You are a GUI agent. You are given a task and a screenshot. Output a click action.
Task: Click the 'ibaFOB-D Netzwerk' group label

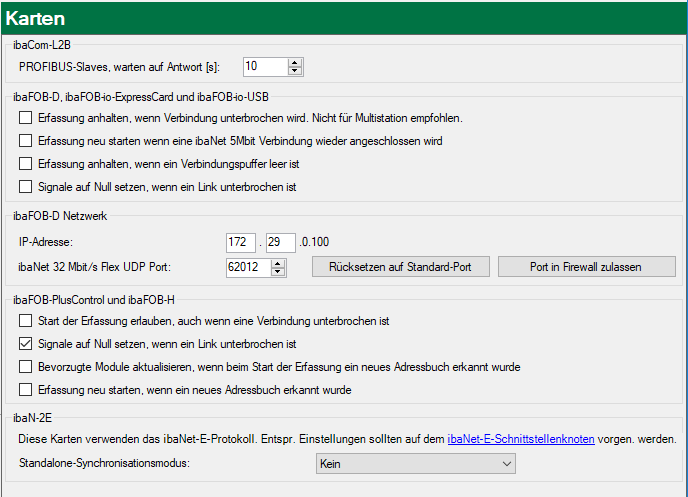(60, 216)
